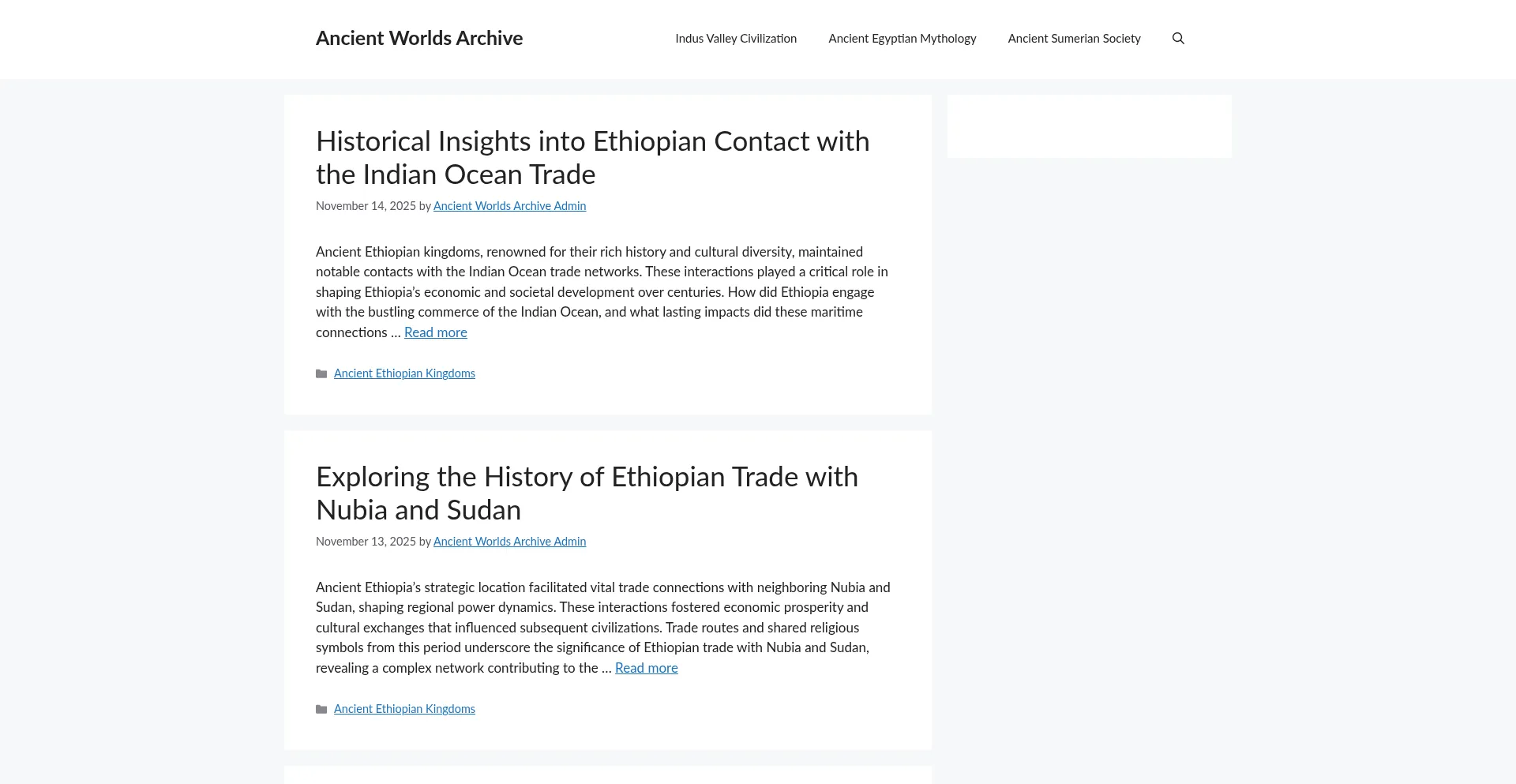The image size is (1516, 784).
Task: Open Ancient Ethiopian Kingdoms category from first post
Action: point(404,373)
